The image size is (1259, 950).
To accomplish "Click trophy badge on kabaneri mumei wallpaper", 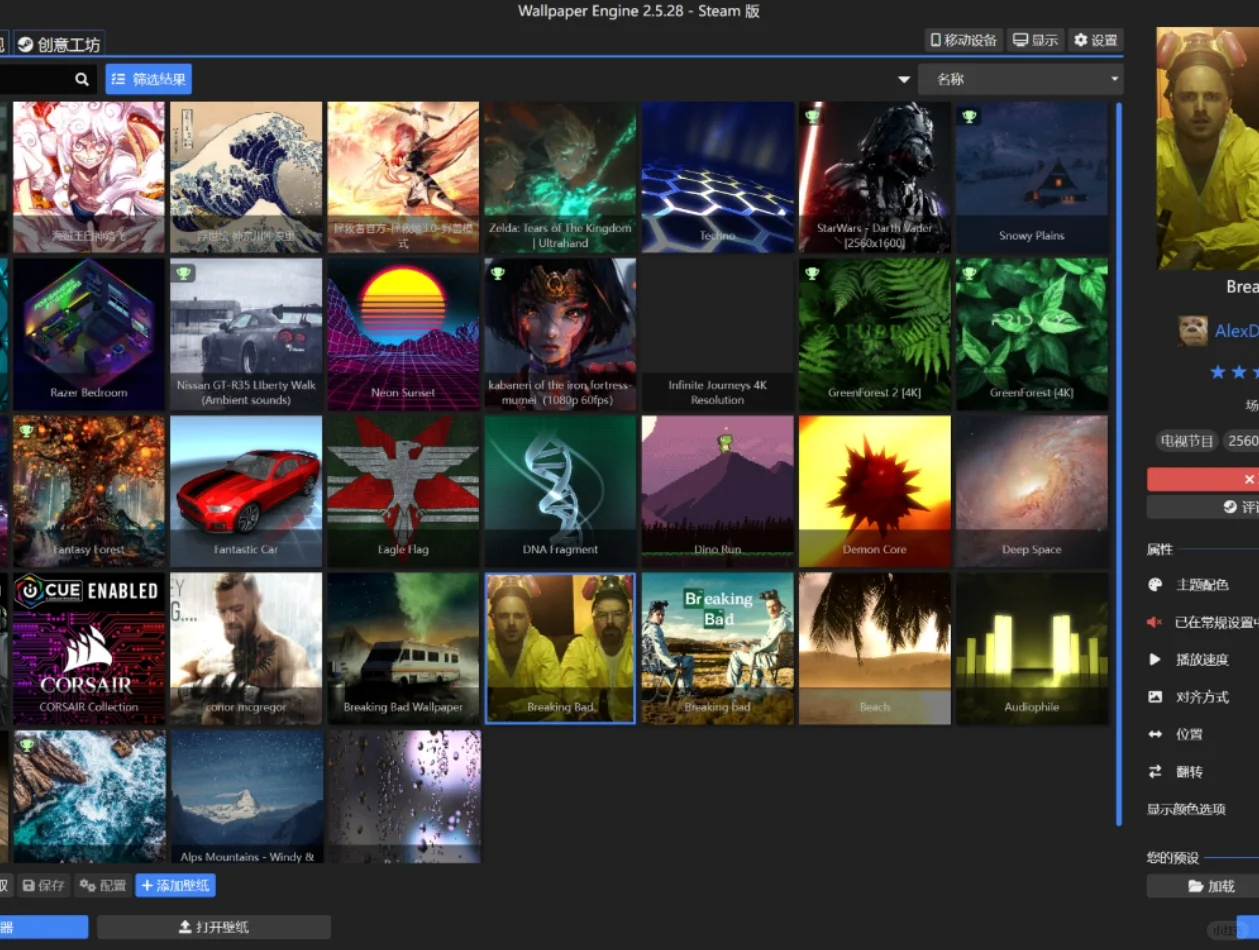I will (497, 273).
